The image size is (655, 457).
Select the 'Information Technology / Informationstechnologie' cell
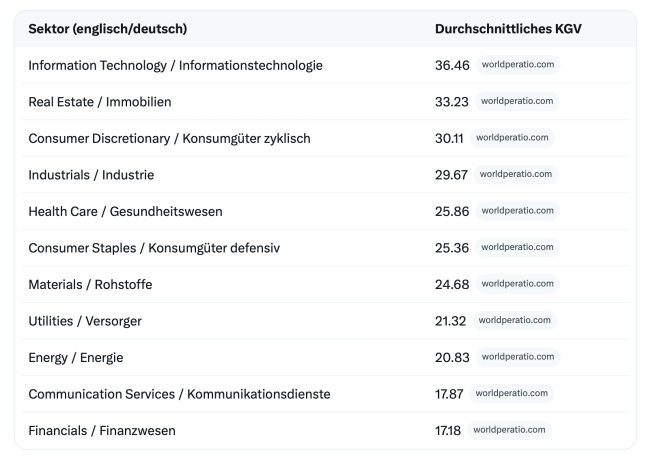click(175, 65)
